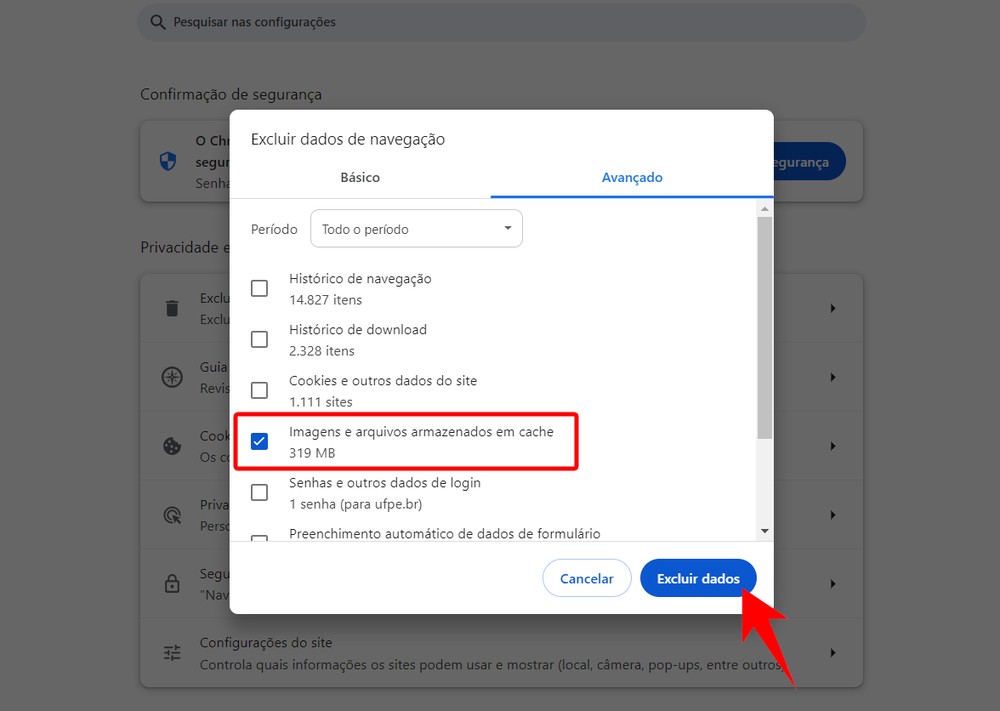Expand the Configurações do site row arrow
Screen dimensions: 1000x711
tap(833, 652)
